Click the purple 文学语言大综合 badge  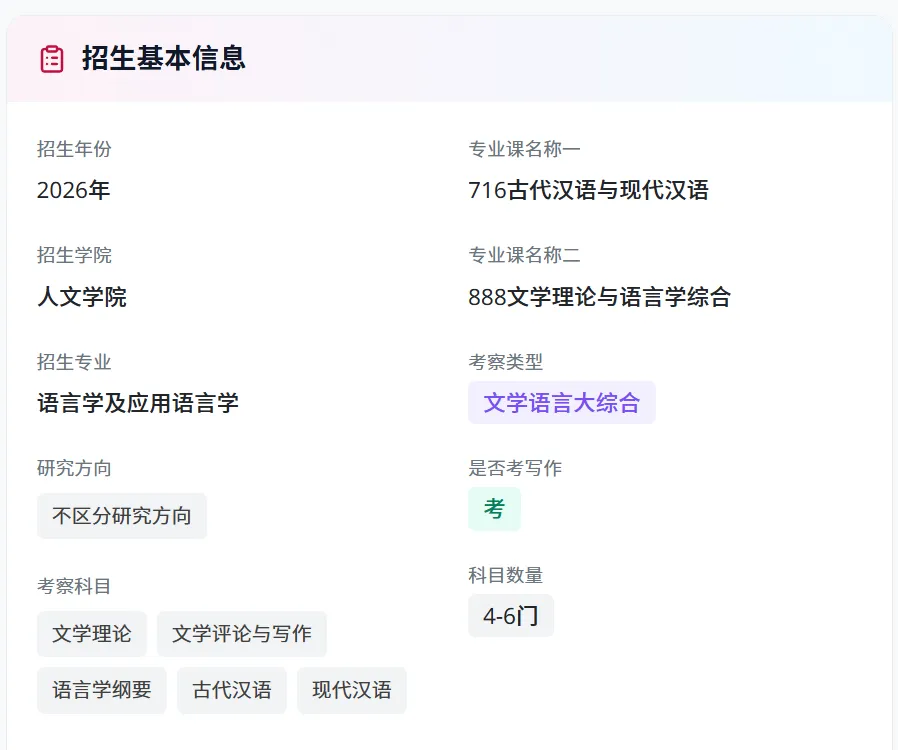(562, 403)
